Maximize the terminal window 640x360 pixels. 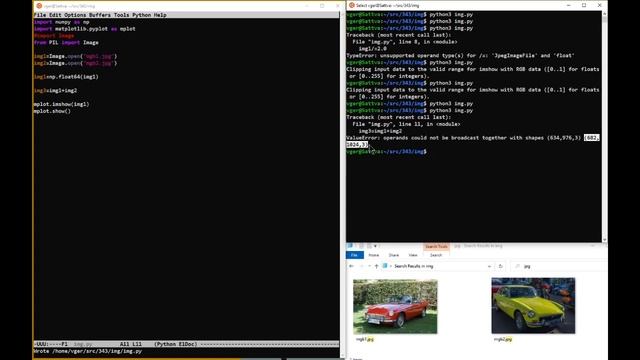(584, 5)
